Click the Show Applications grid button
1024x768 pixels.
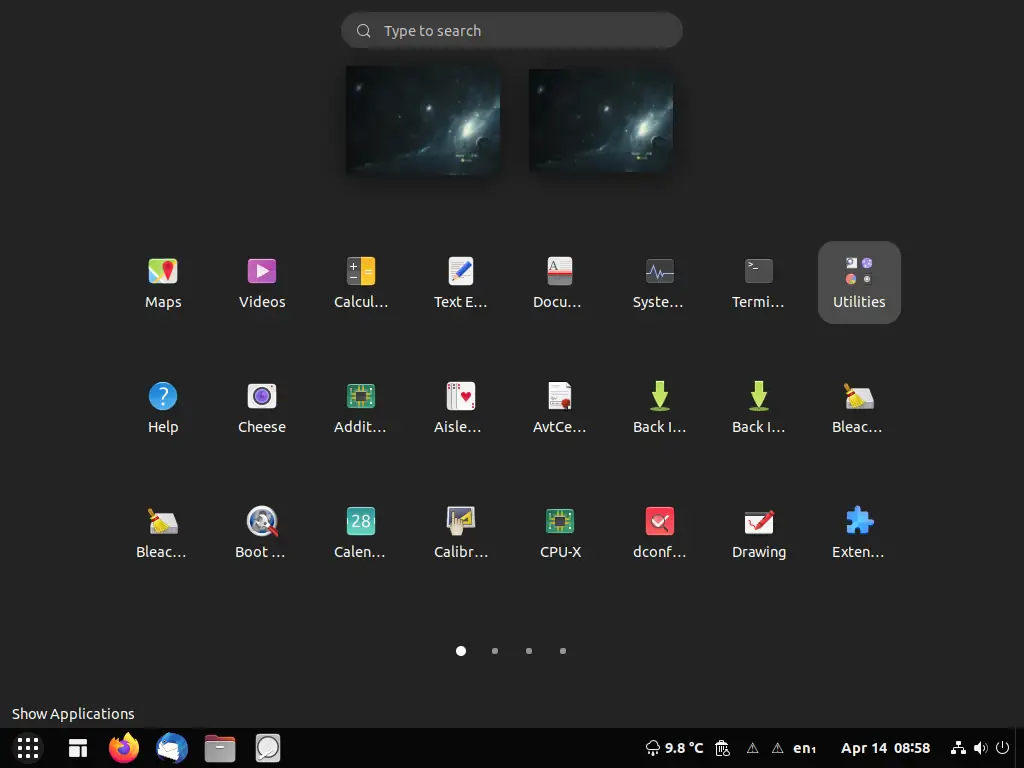28,748
